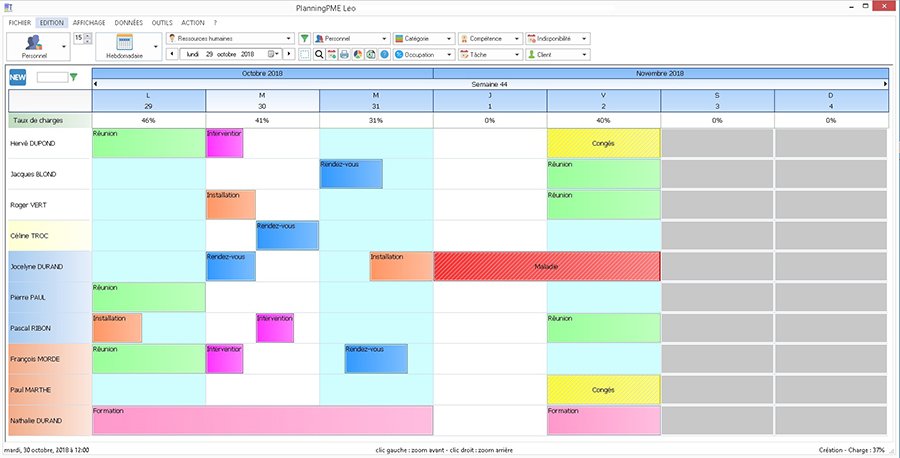This screenshot has width=900, height=458.
Task: Open the Catégorie filter dropdown
Action: 424,38
